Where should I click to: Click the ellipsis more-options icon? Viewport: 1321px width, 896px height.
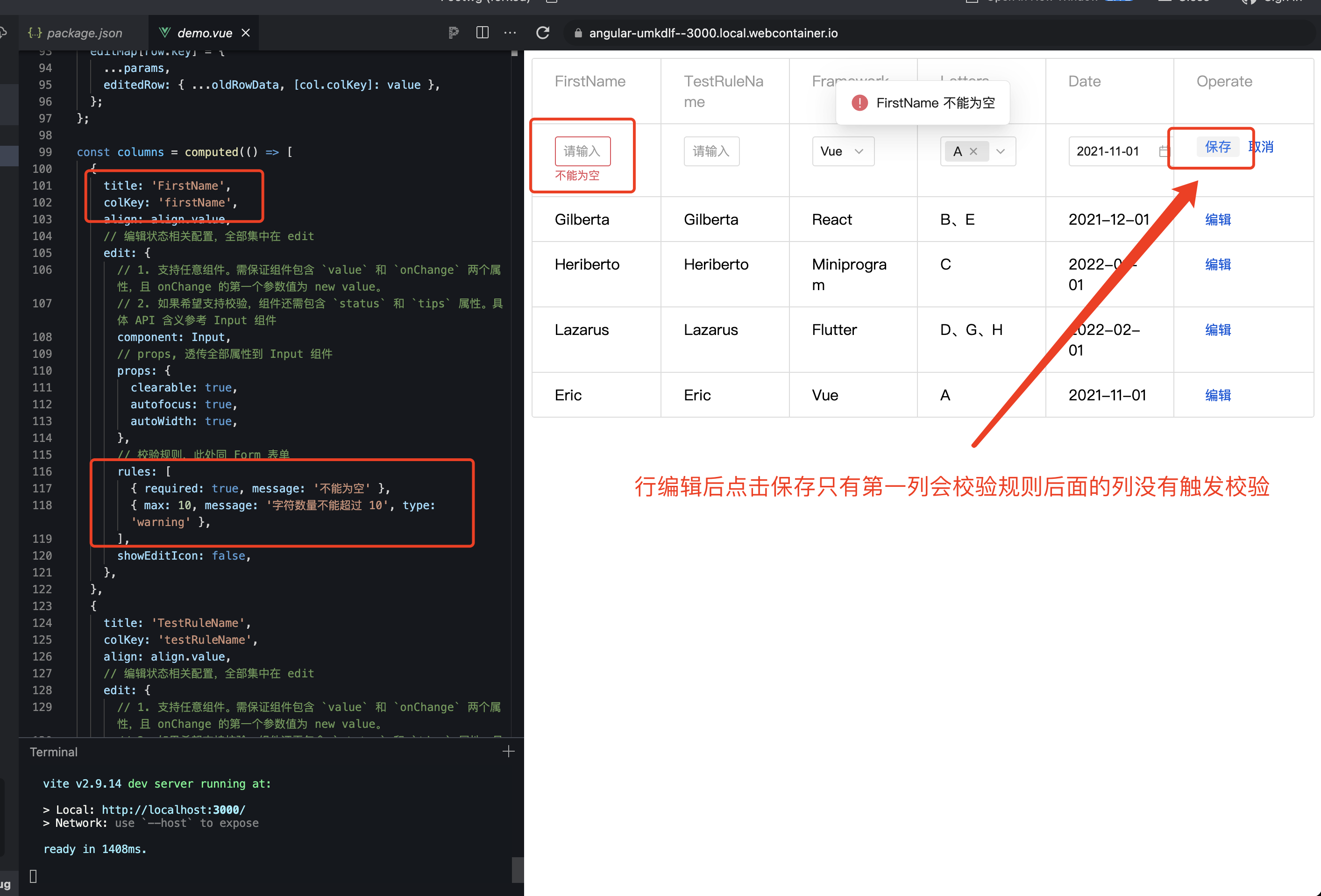coord(510,32)
